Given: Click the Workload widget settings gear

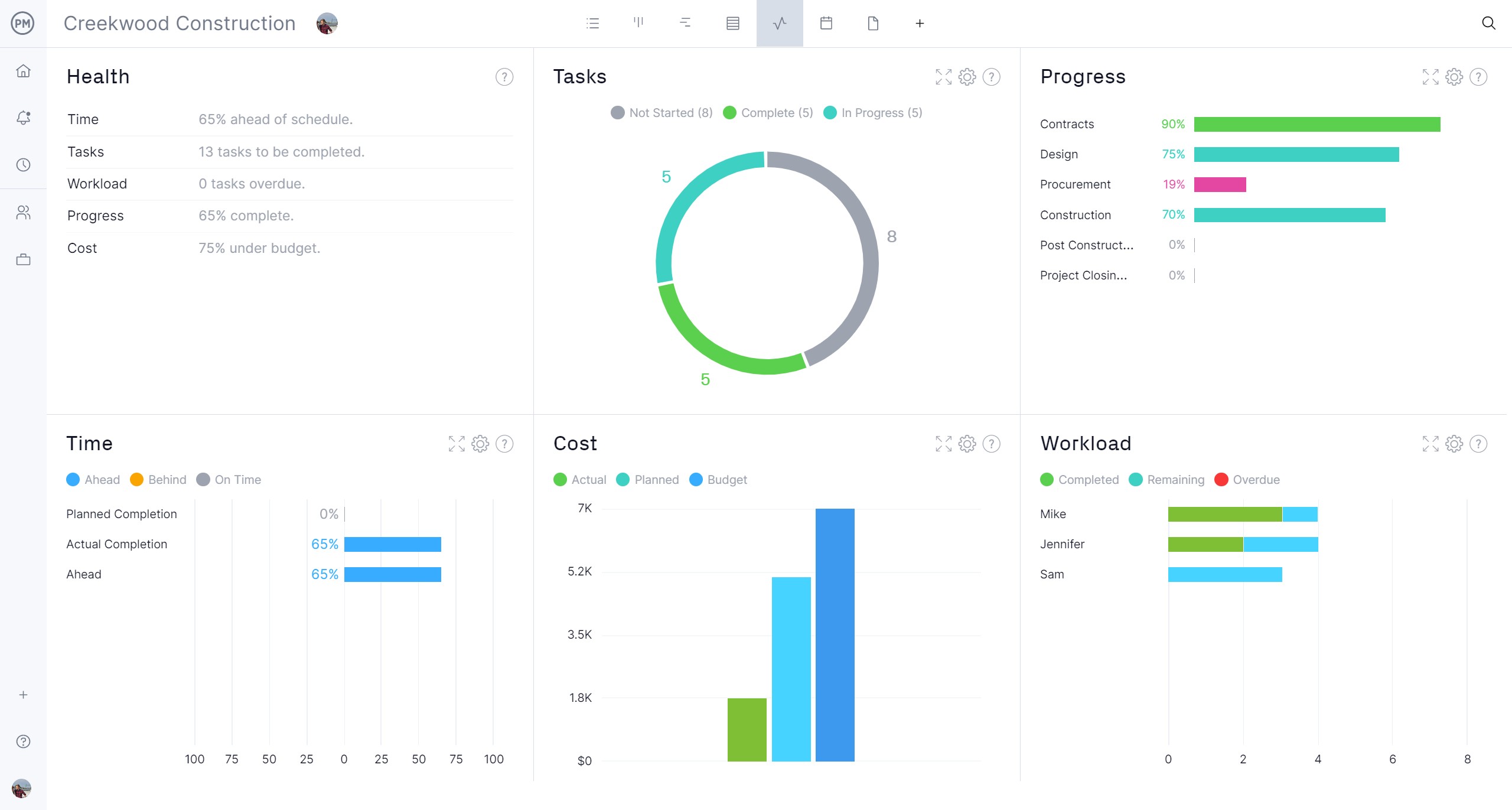Looking at the screenshot, I should 1453,443.
